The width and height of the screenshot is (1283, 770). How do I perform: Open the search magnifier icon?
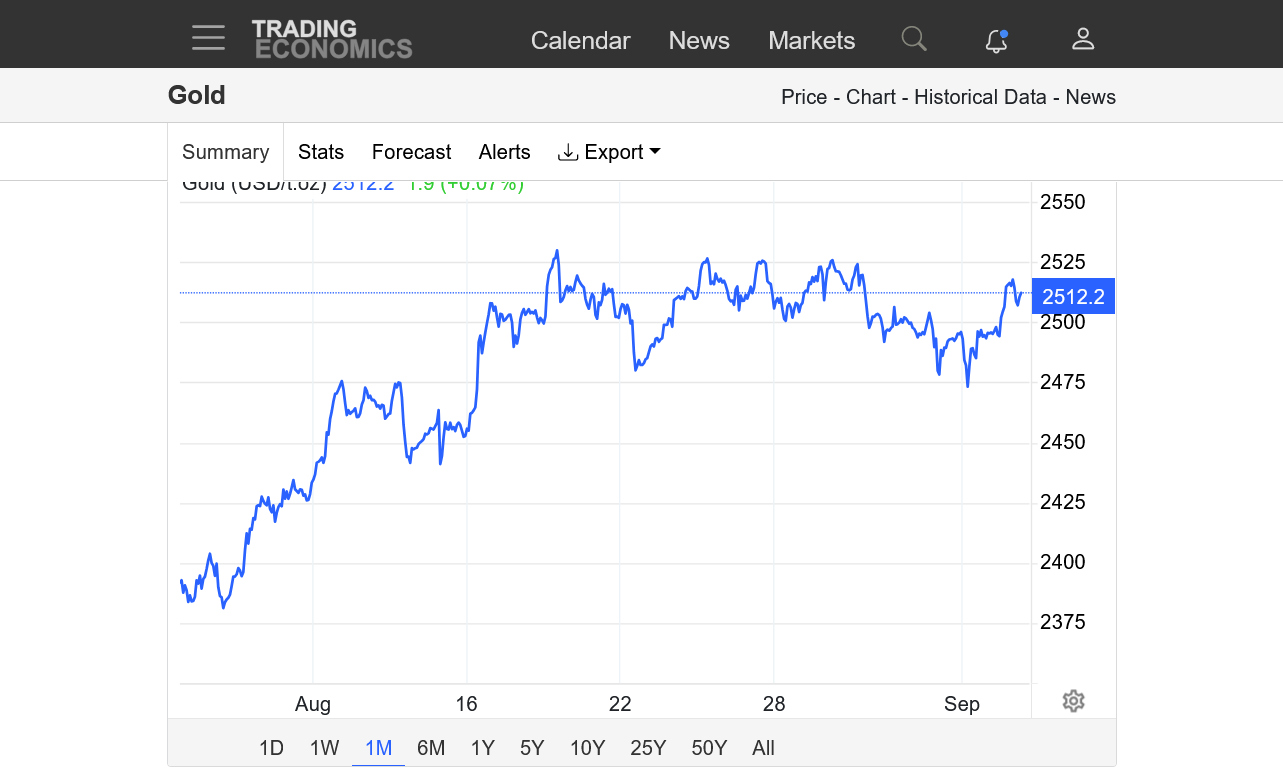click(x=913, y=39)
